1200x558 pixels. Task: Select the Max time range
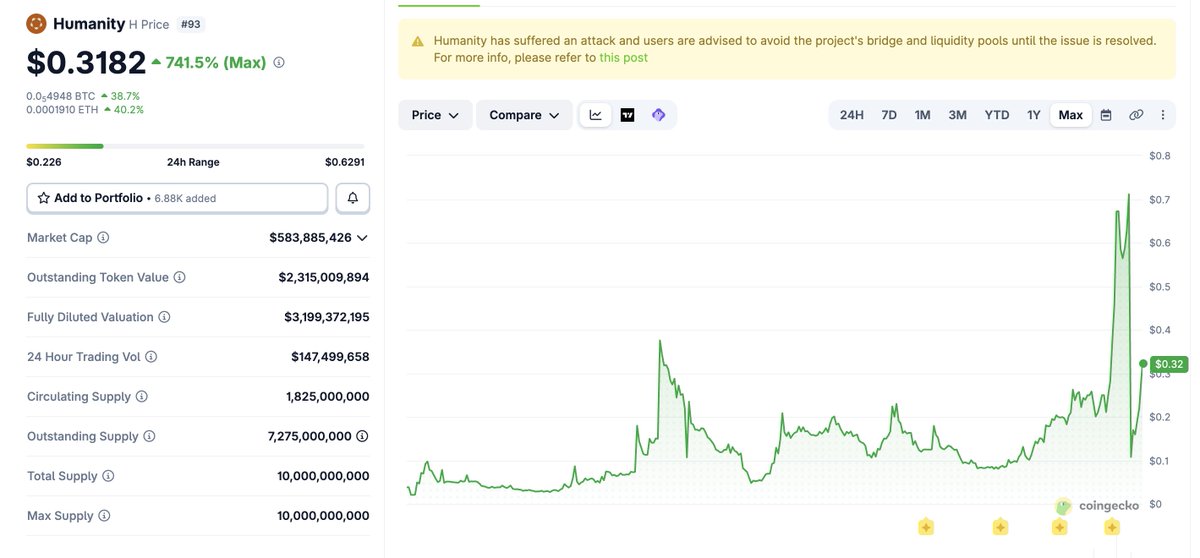[x=1071, y=115]
